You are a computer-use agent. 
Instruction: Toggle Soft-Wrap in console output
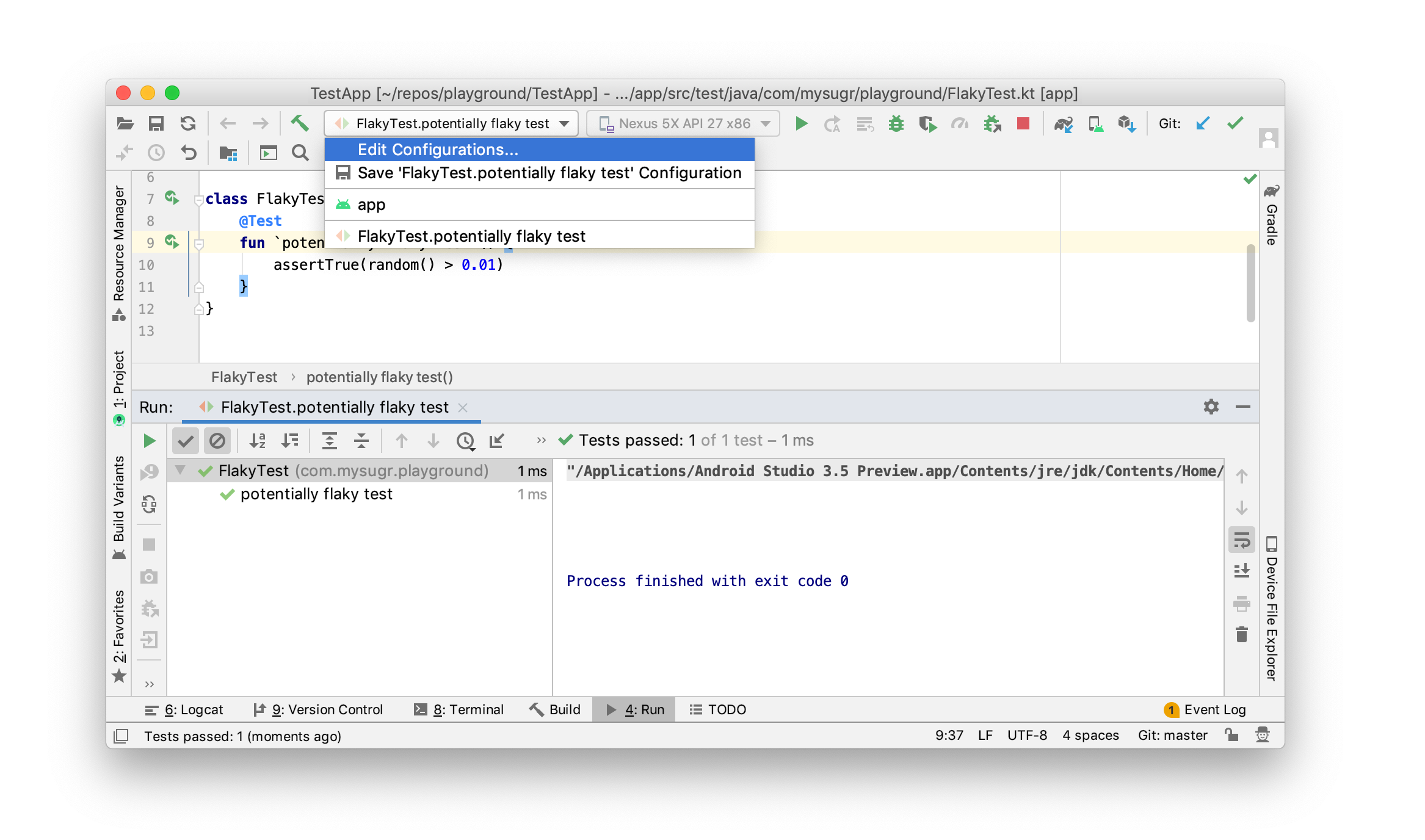click(1241, 540)
